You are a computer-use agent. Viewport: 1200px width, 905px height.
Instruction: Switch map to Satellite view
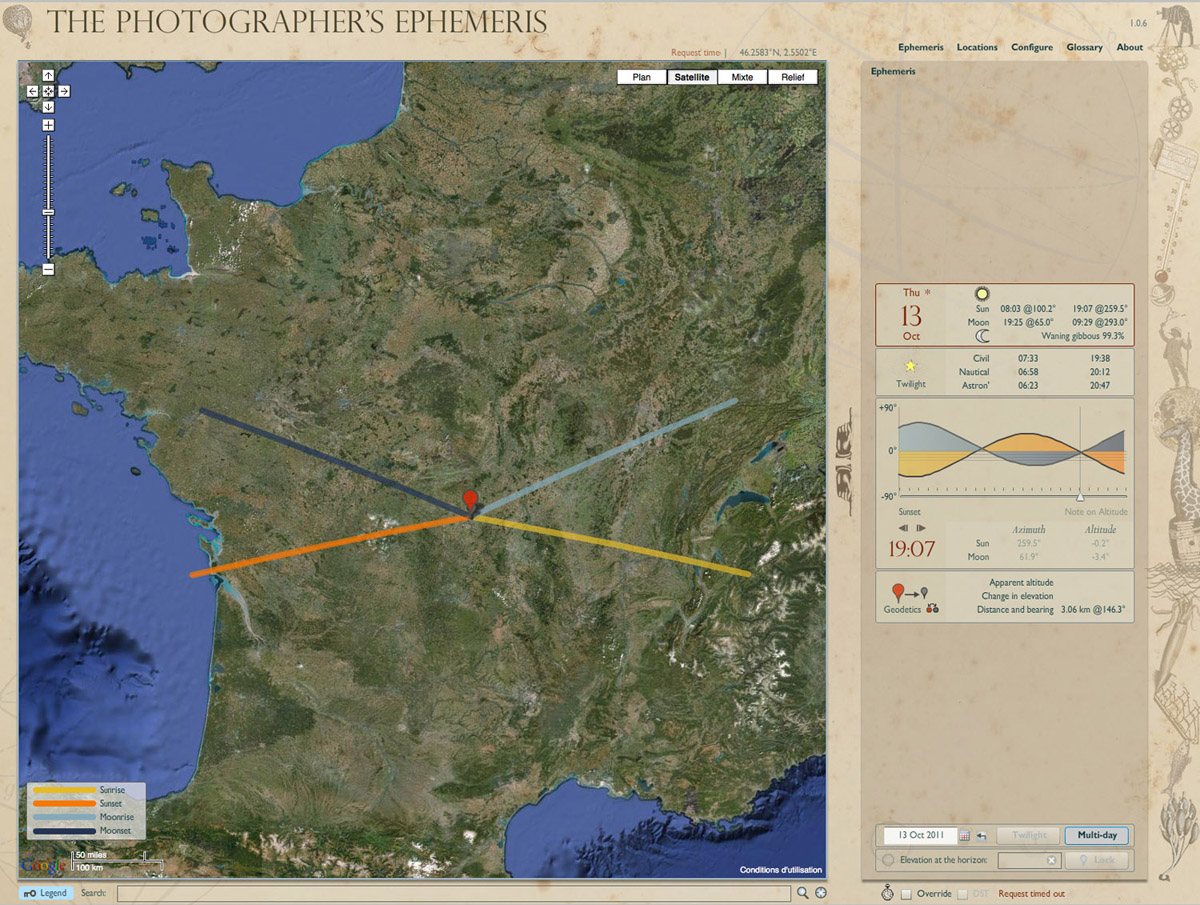[x=692, y=77]
